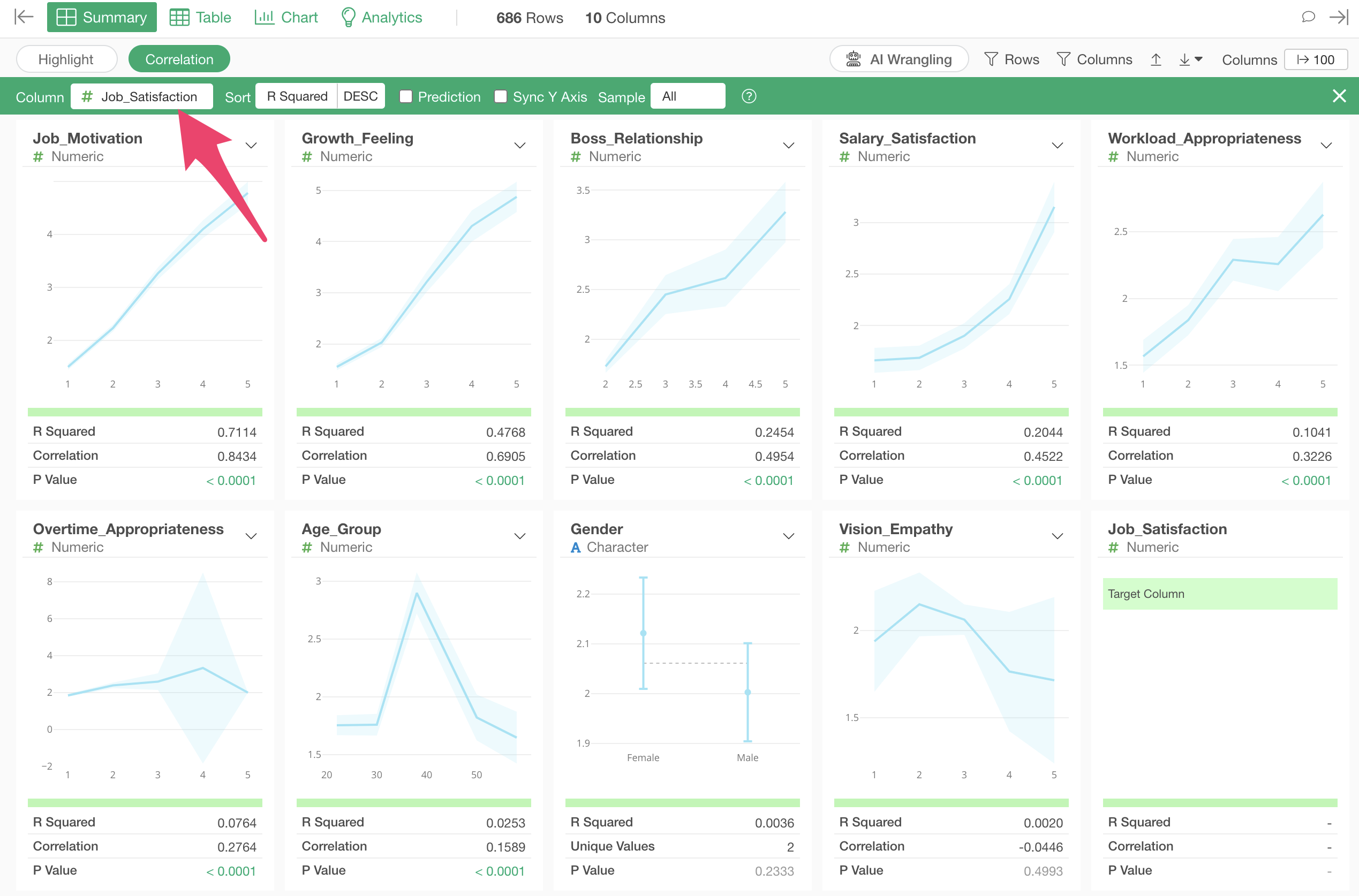Image resolution: width=1359 pixels, height=896 pixels.
Task: Click the Job_Motivation R Squared 0.7114
Action: (x=237, y=432)
